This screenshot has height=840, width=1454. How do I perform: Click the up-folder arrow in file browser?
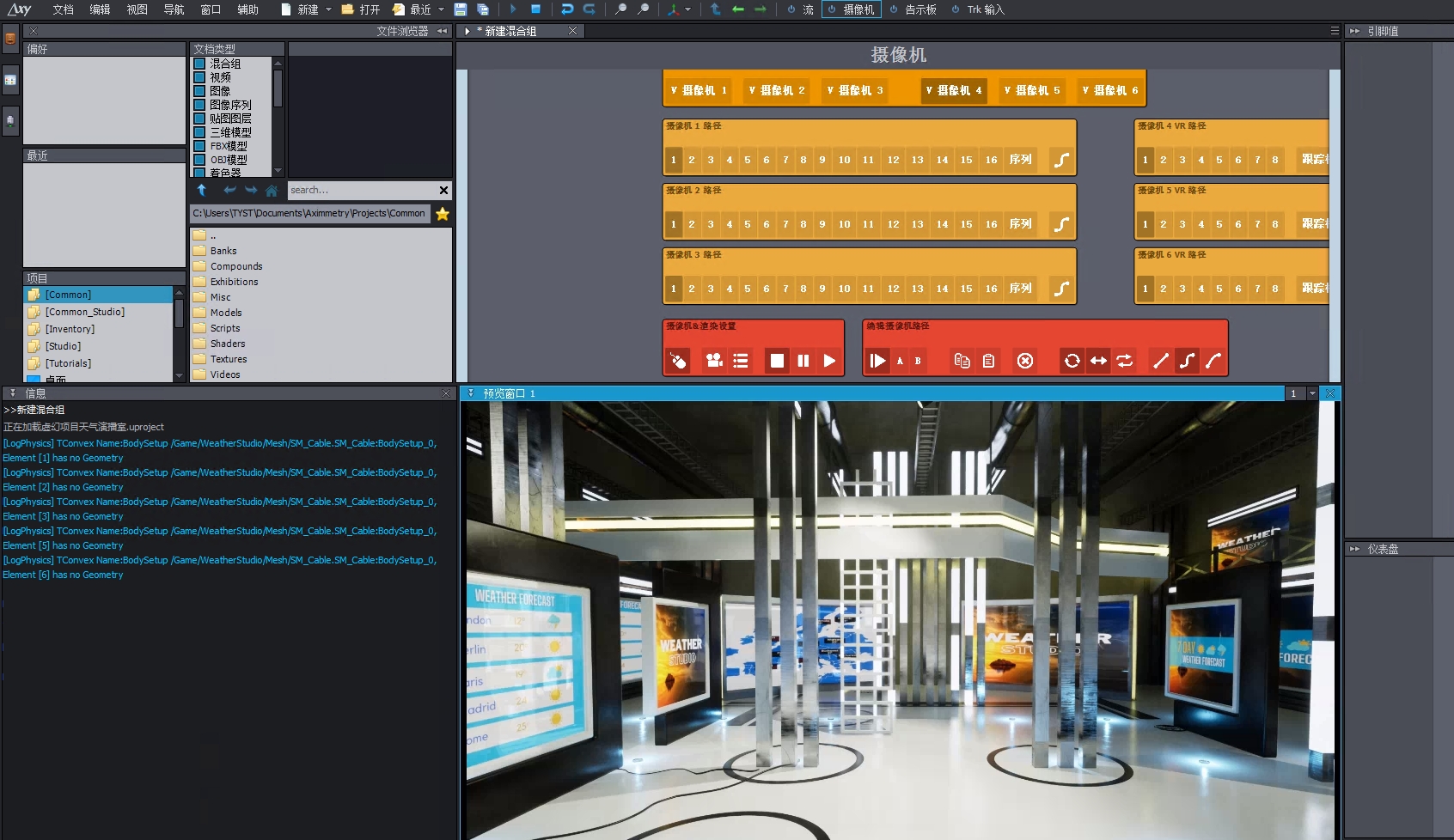202,191
